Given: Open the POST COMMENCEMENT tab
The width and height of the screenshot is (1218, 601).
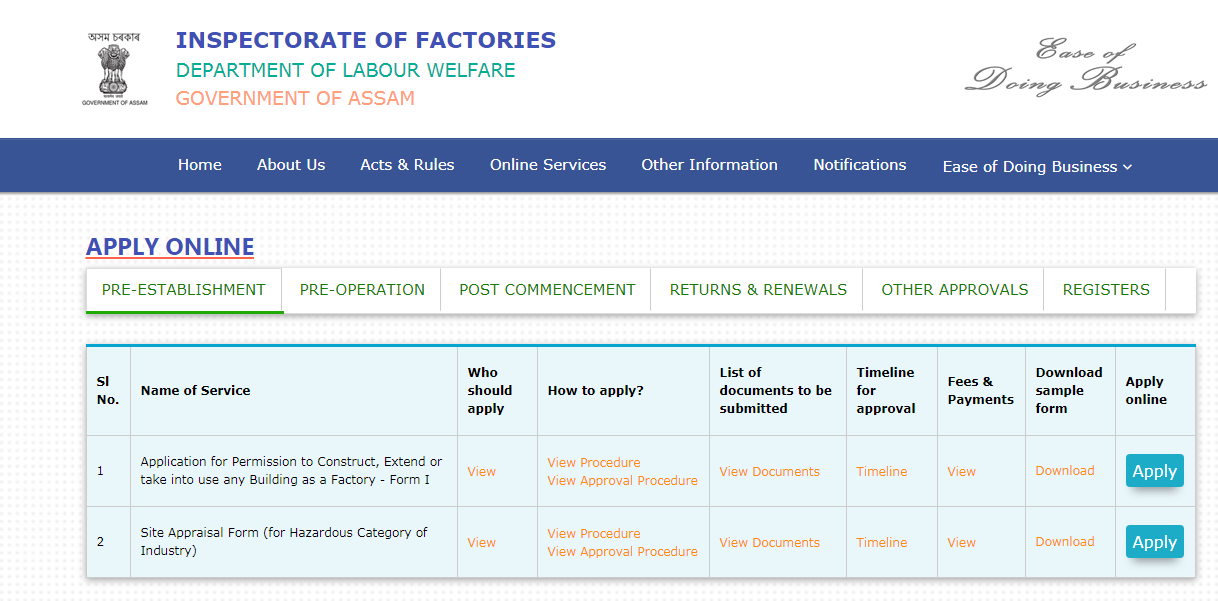Looking at the screenshot, I should pyautogui.click(x=546, y=289).
